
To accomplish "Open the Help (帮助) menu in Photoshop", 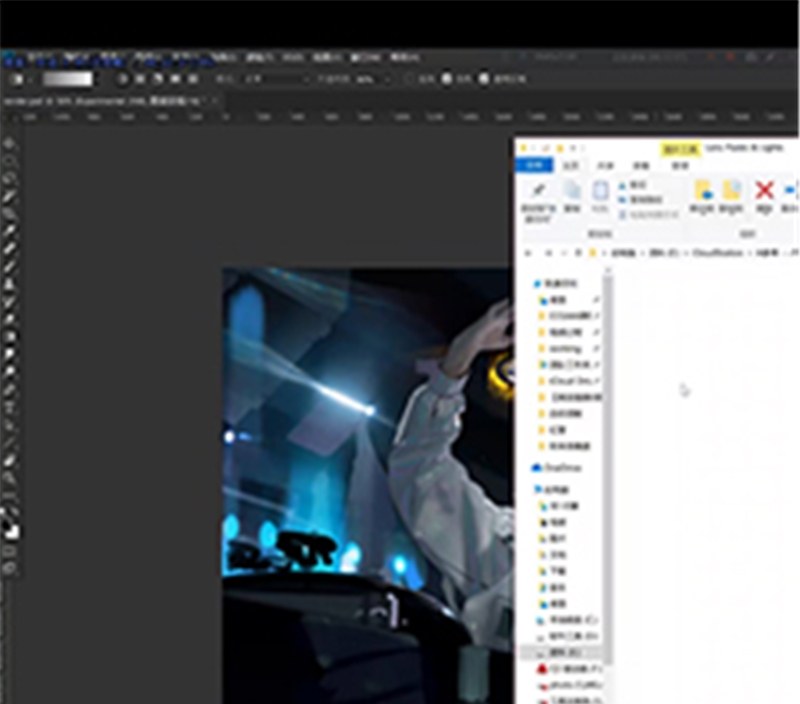I will click(405, 57).
